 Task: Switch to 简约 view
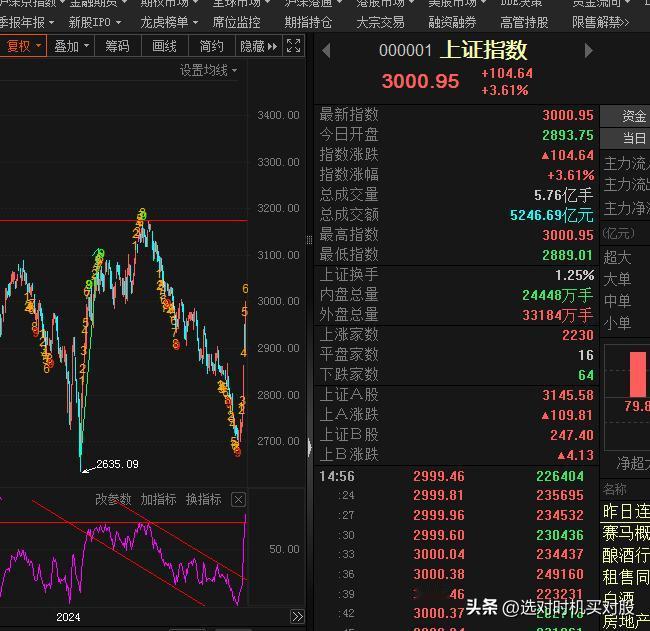pyautogui.click(x=211, y=46)
